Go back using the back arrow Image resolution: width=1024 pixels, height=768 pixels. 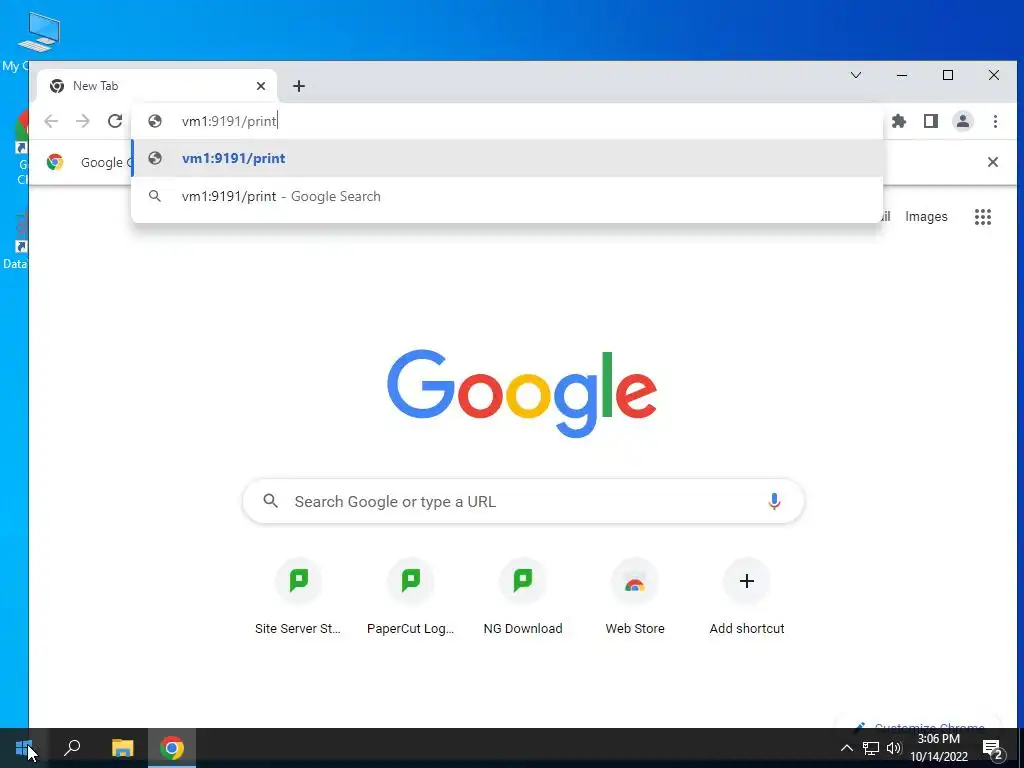tap(51, 121)
